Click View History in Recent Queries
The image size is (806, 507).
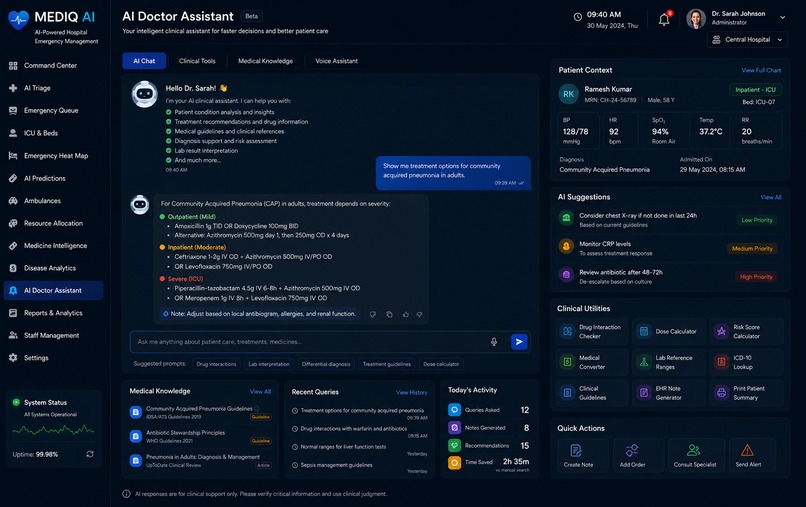[411, 392]
